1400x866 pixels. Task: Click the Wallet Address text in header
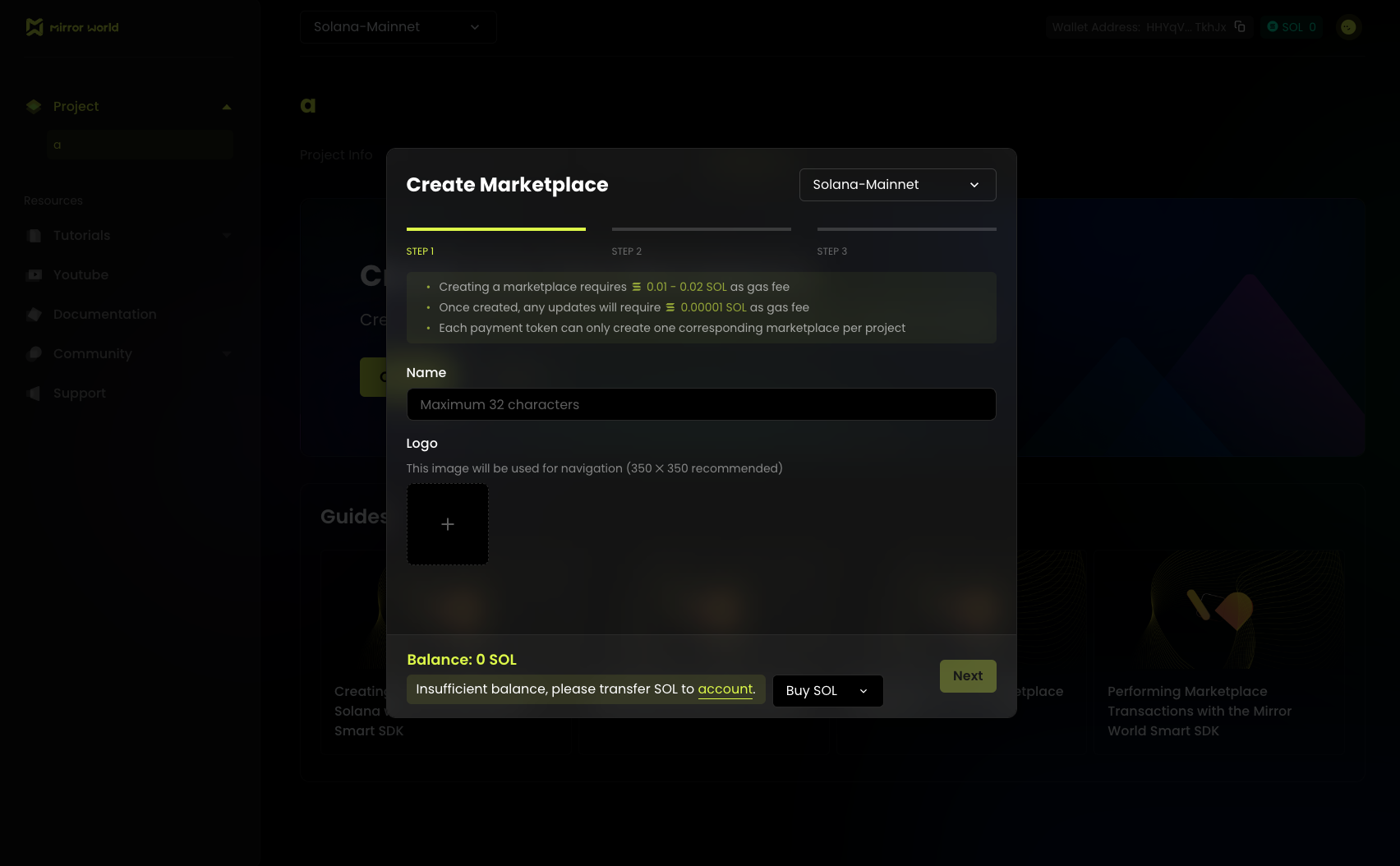(1139, 27)
